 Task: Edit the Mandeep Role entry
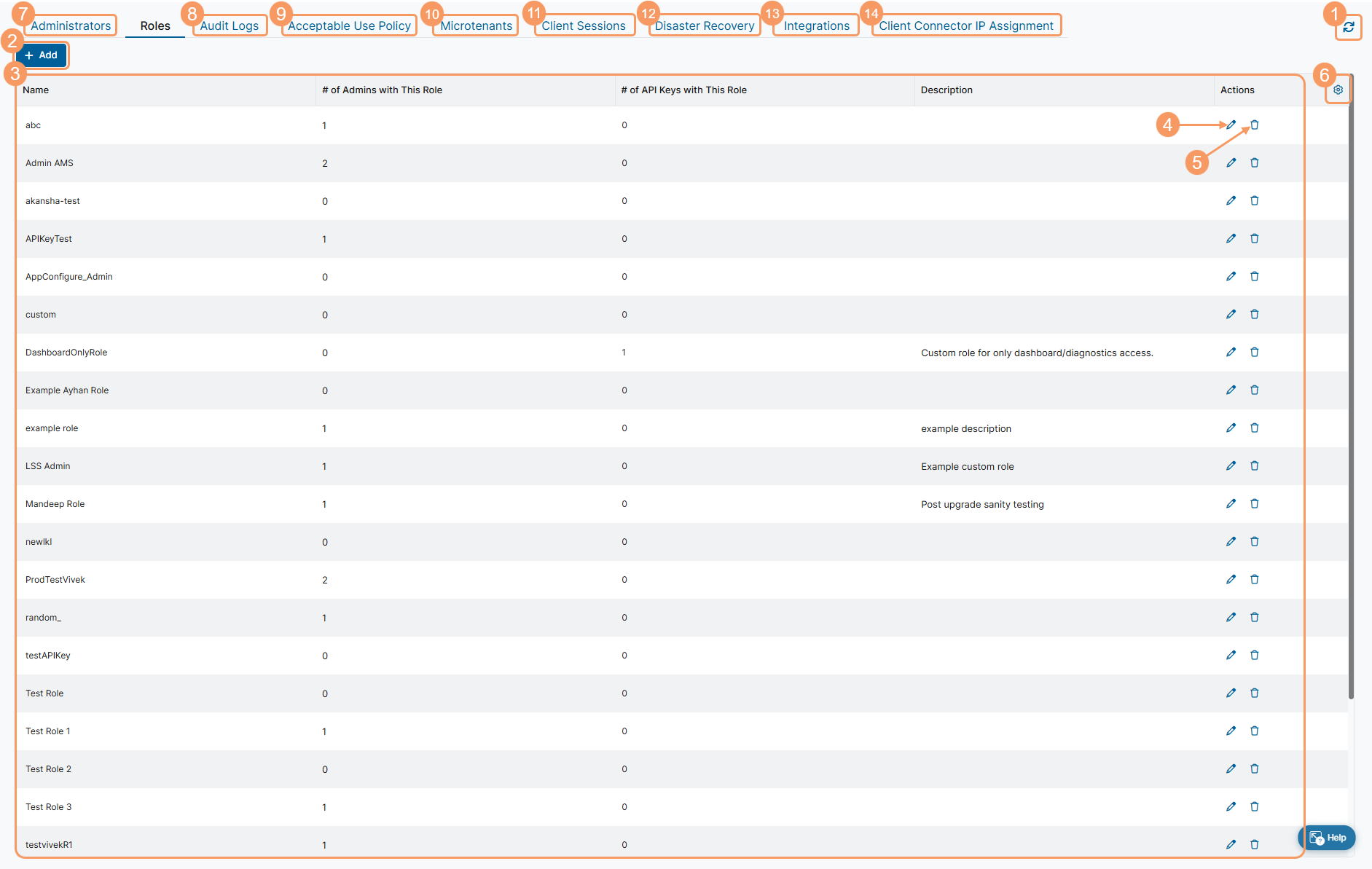[x=1231, y=504]
